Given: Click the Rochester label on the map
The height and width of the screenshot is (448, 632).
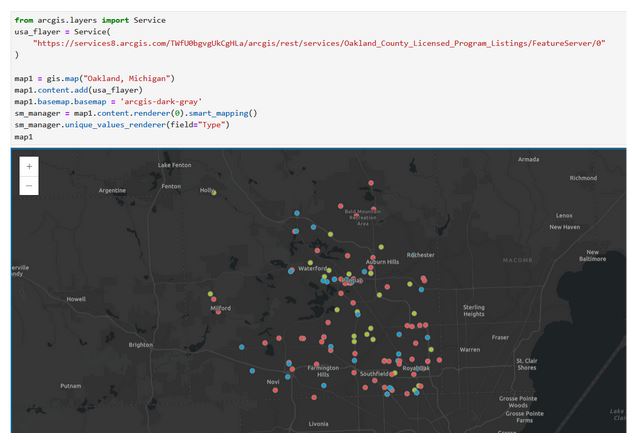Looking at the screenshot, I should pyautogui.click(x=420, y=255).
